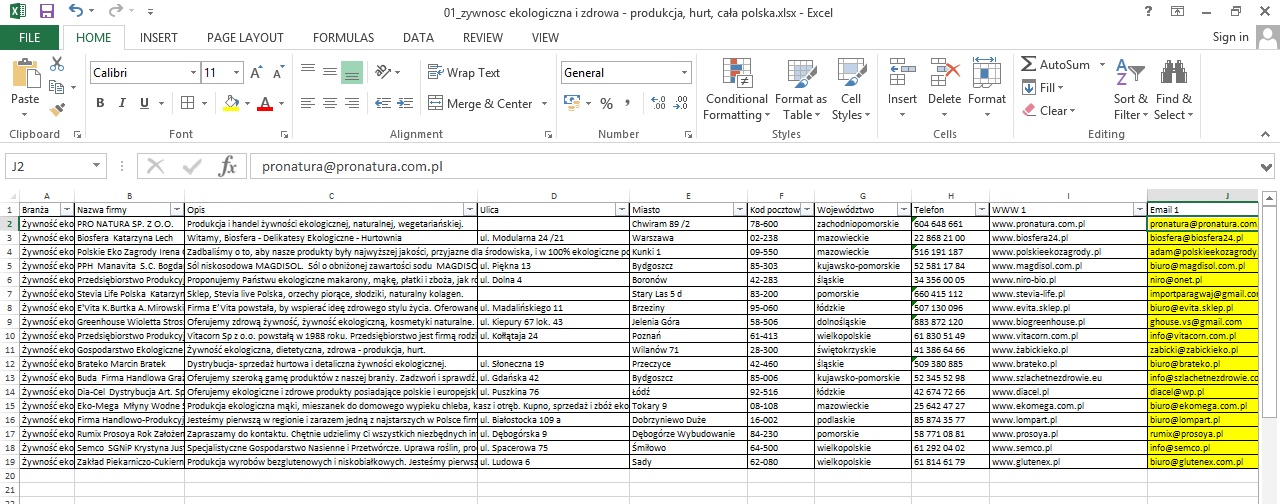1280x504 pixels.
Task: Click the red Font Color button
Action: coord(264,103)
